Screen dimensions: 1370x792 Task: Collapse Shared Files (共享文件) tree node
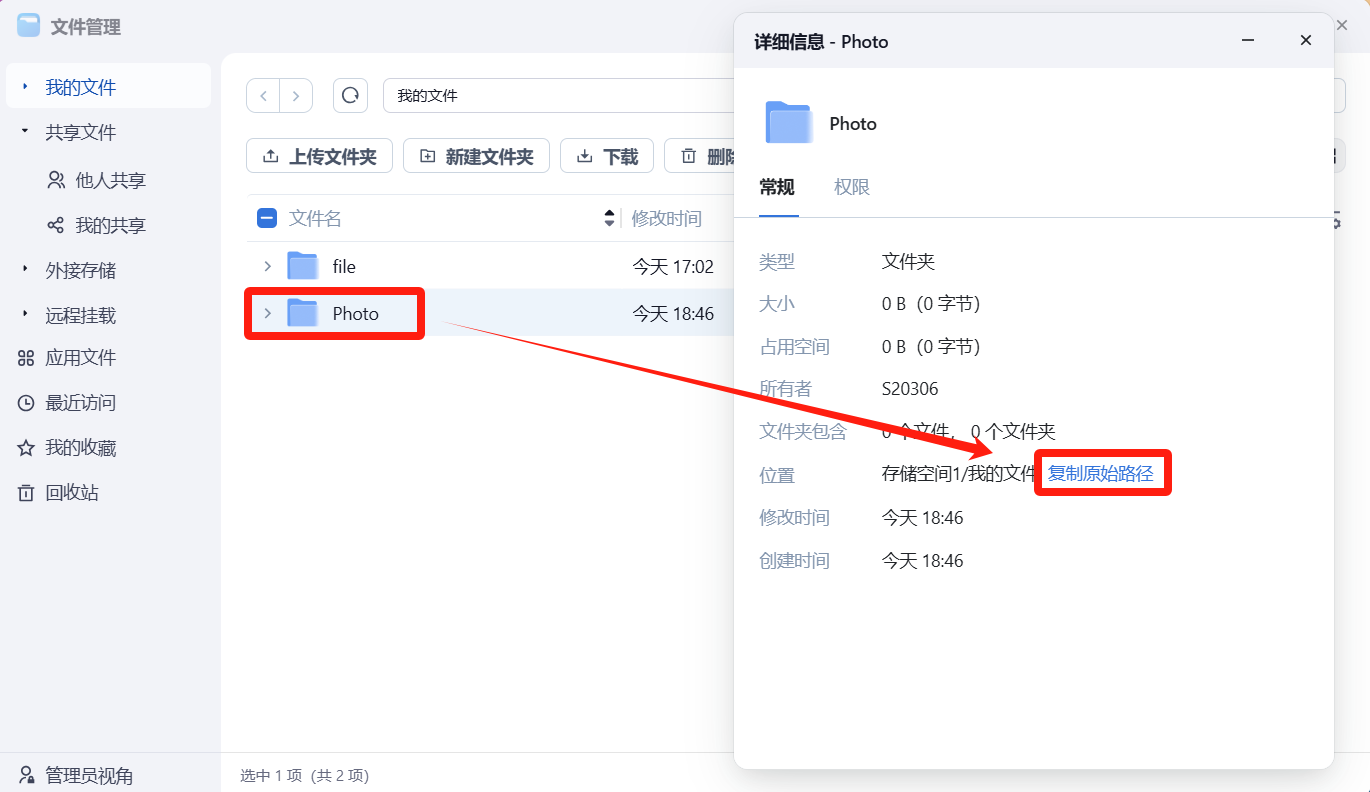point(25,132)
